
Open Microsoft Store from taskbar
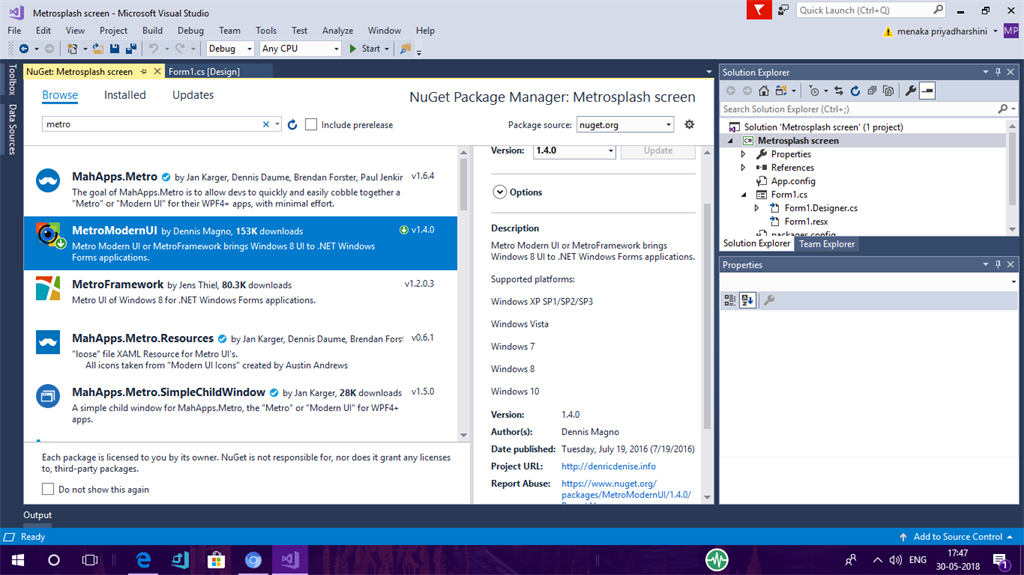(x=216, y=560)
